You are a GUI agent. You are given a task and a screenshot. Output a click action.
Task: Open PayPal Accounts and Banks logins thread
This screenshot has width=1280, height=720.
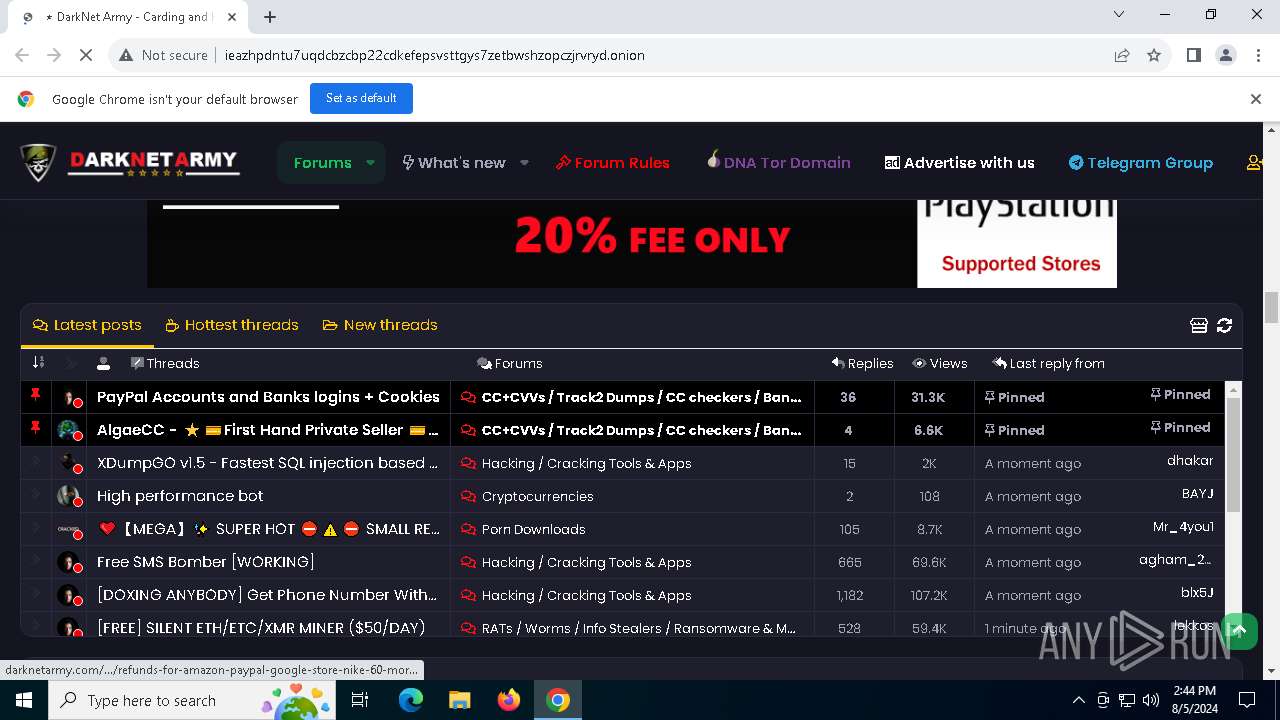pos(268,397)
